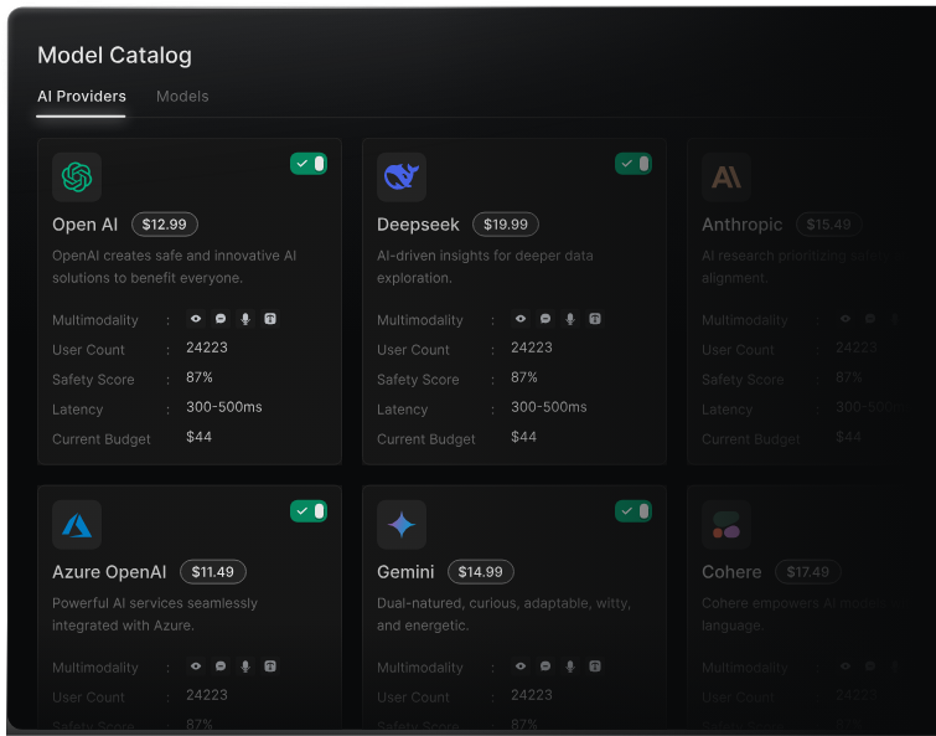
Task: Click the $15.49 Anthropic price badge
Action: click(x=829, y=224)
